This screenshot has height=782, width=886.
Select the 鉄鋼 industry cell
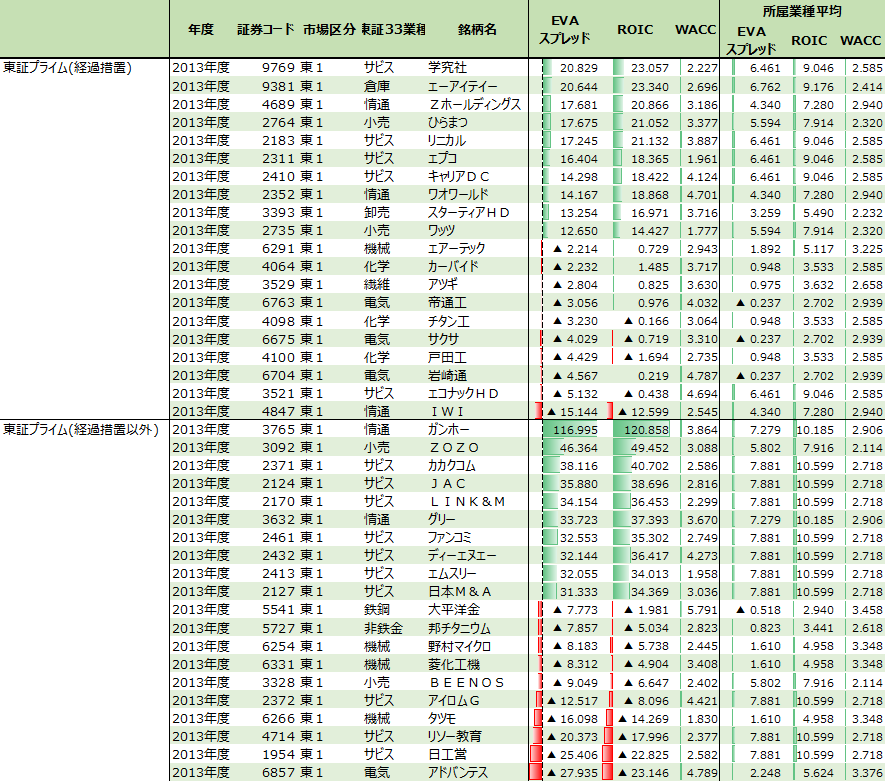pyautogui.click(x=377, y=609)
